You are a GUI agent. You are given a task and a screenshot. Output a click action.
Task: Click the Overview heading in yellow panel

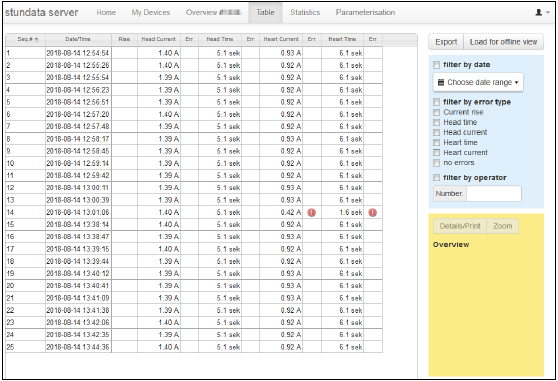451,244
